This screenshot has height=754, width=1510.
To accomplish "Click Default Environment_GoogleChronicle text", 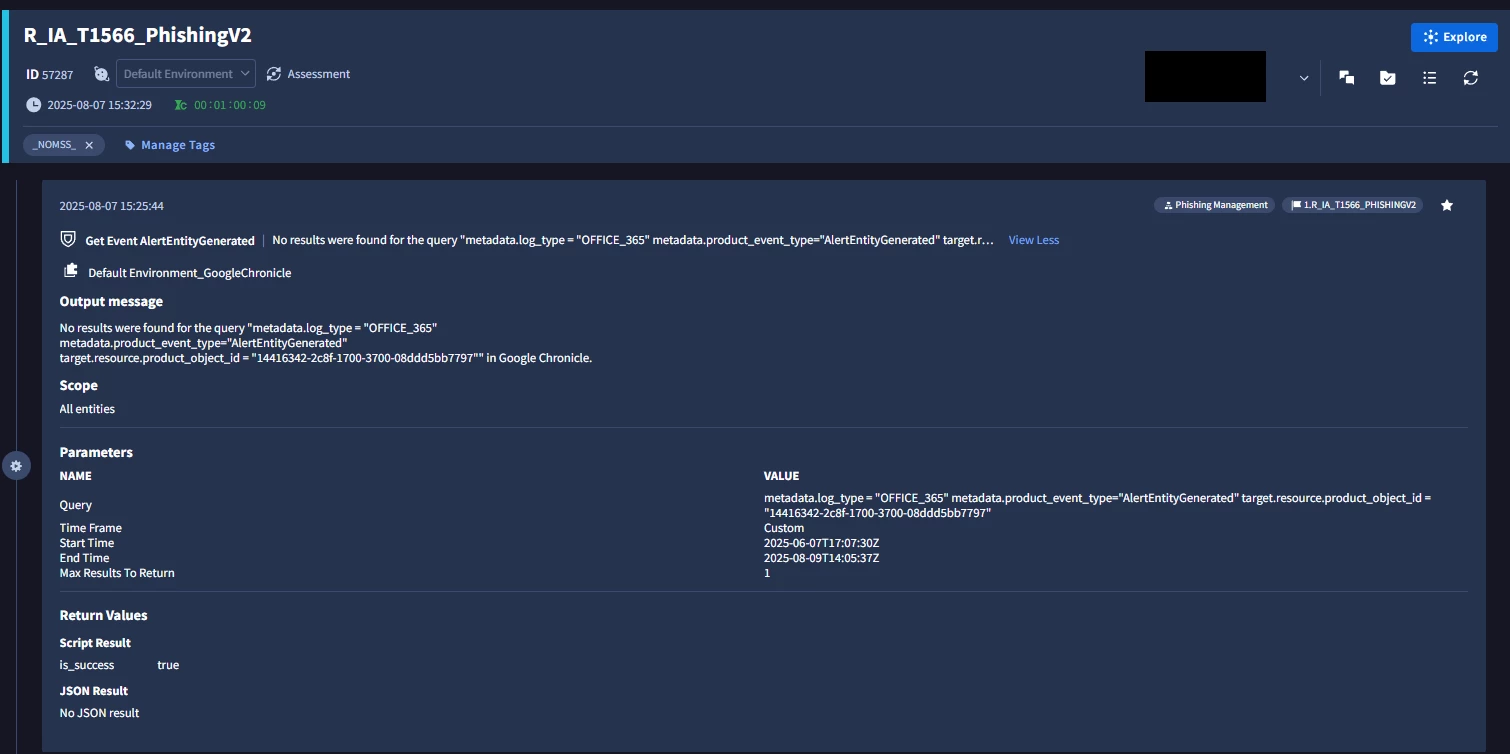I will coord(190,273).
